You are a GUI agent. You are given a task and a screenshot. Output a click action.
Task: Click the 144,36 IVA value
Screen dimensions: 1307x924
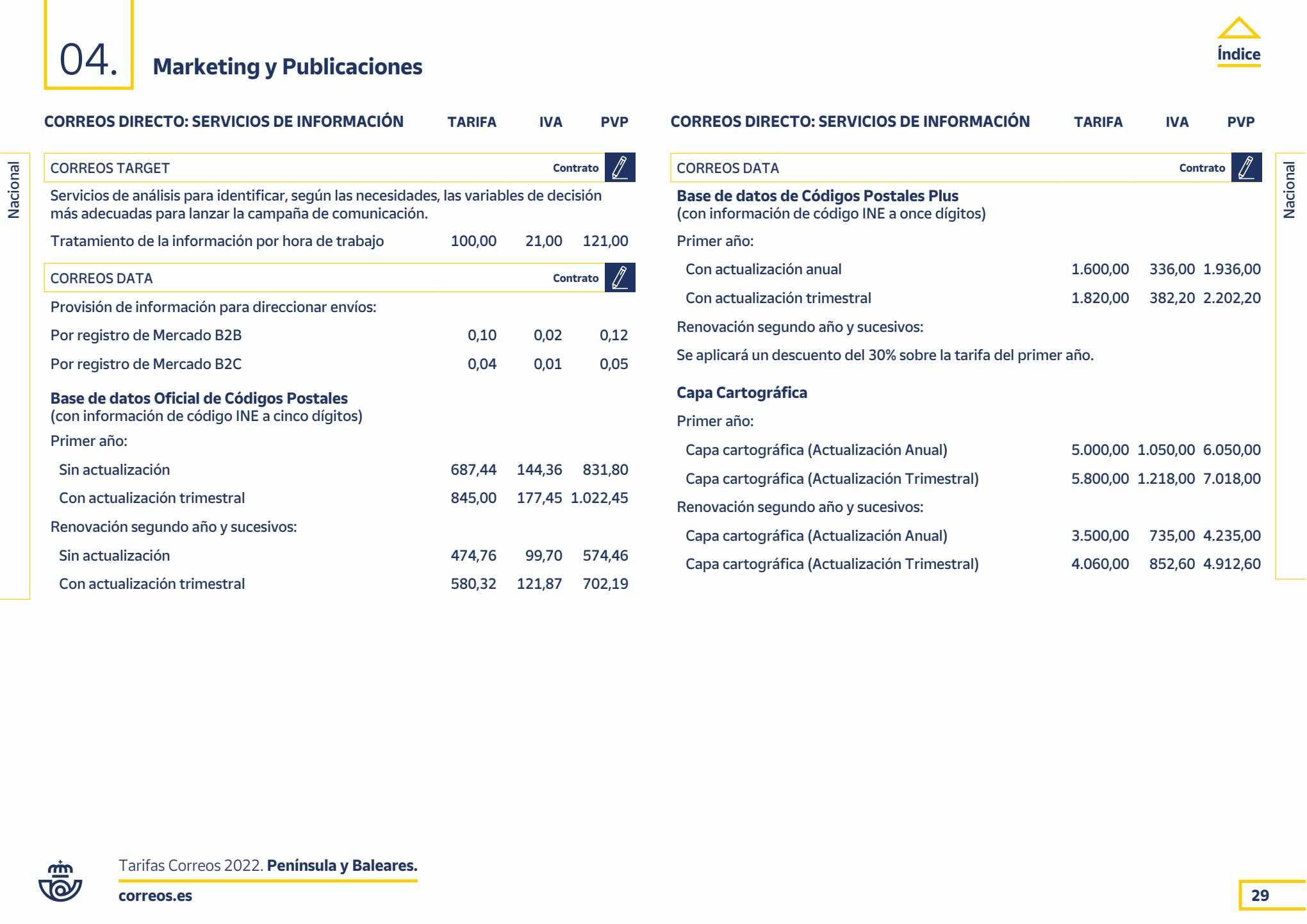pyautogui.click(x=539, y=470)
